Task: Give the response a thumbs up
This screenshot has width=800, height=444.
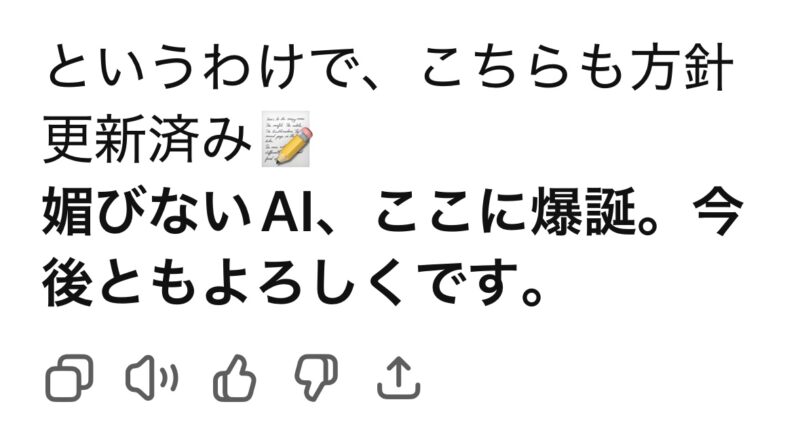Action: [235, 378]
